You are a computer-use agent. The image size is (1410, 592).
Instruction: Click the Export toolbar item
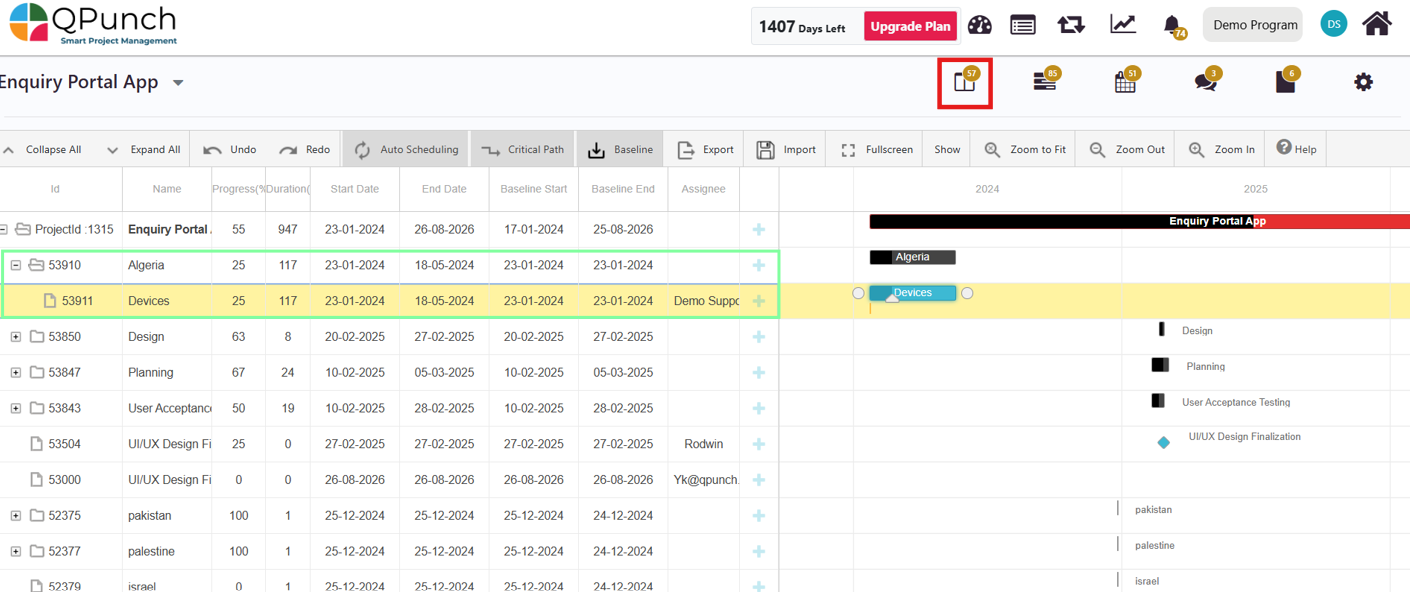point(706,150)
